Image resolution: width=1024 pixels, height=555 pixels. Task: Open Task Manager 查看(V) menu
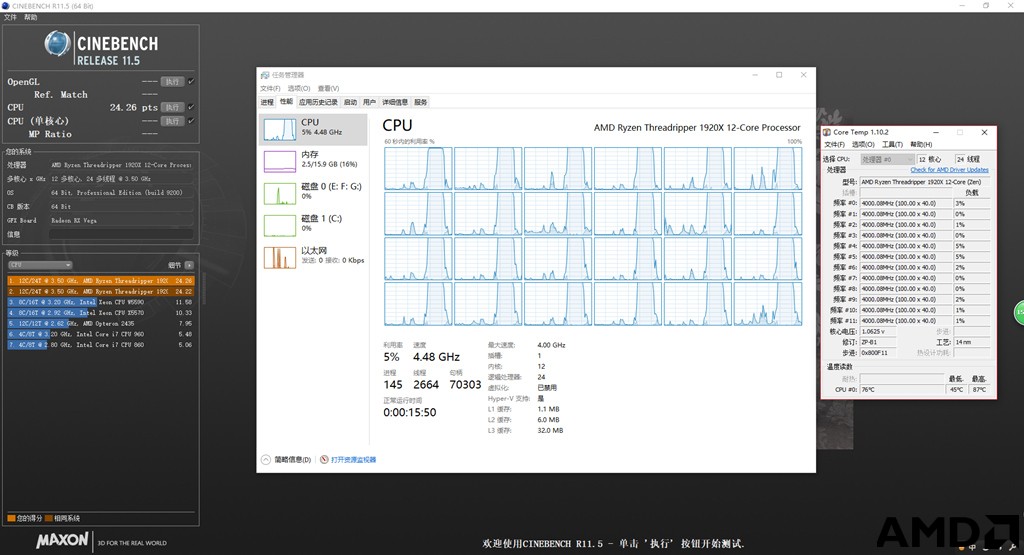click(x=328, y=88)
